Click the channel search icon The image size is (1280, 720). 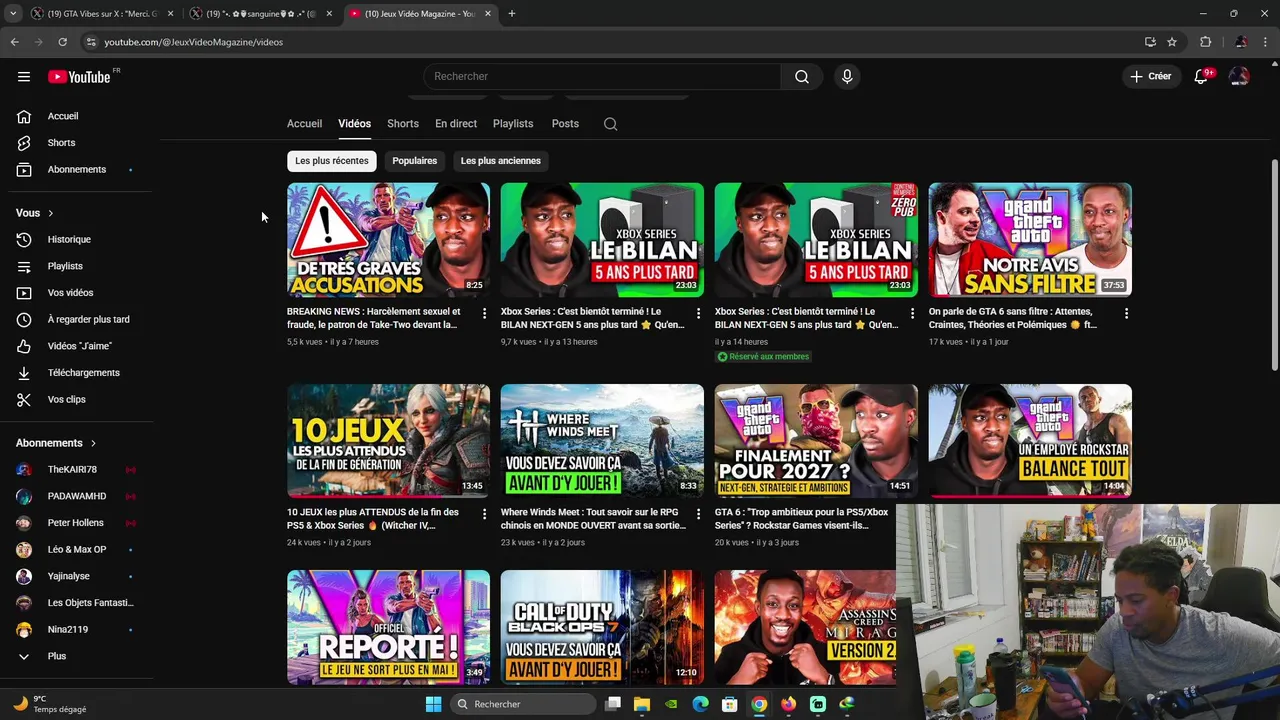[x=610, y=124]
